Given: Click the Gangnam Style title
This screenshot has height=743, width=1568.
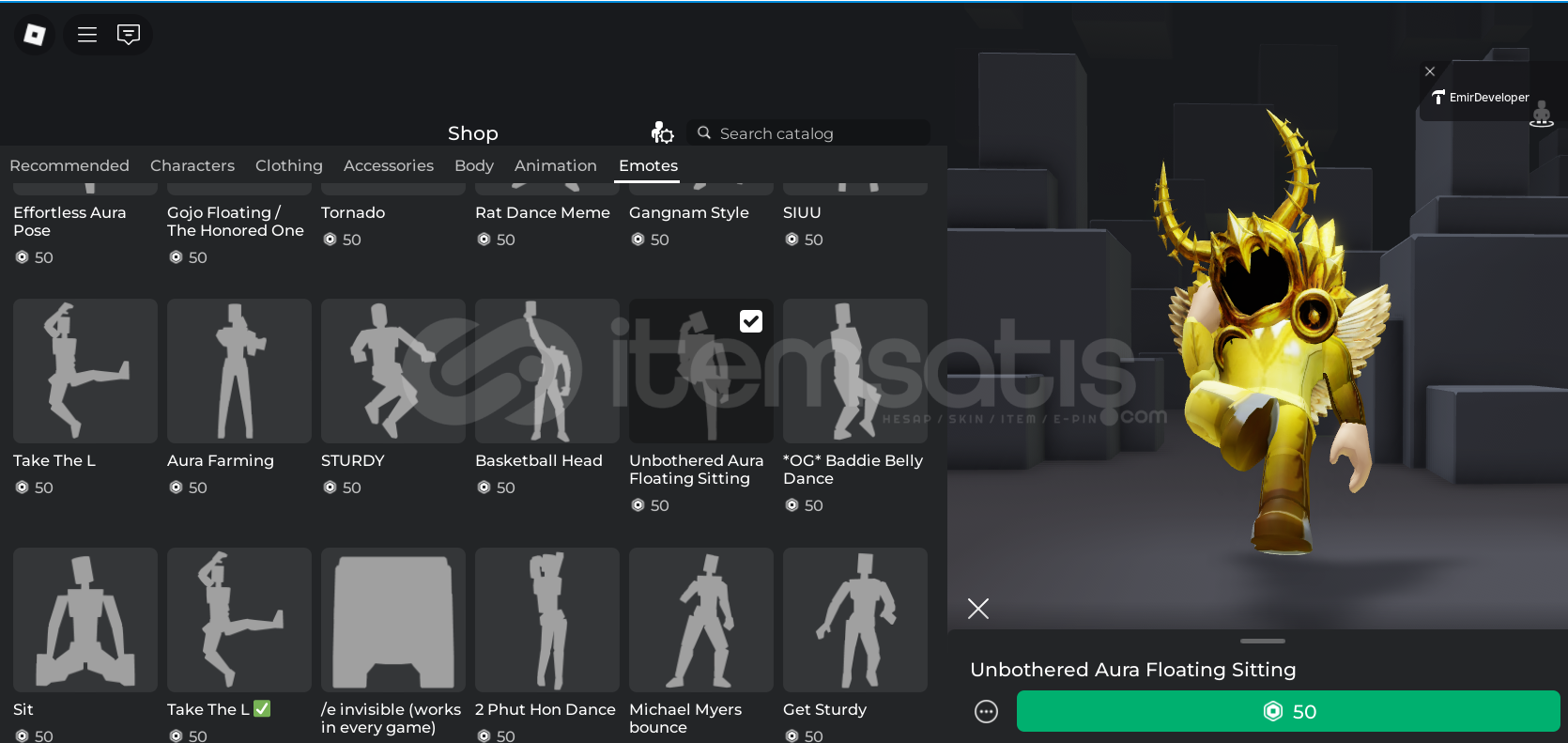Looking at the screenshot, I should (689, 212).
